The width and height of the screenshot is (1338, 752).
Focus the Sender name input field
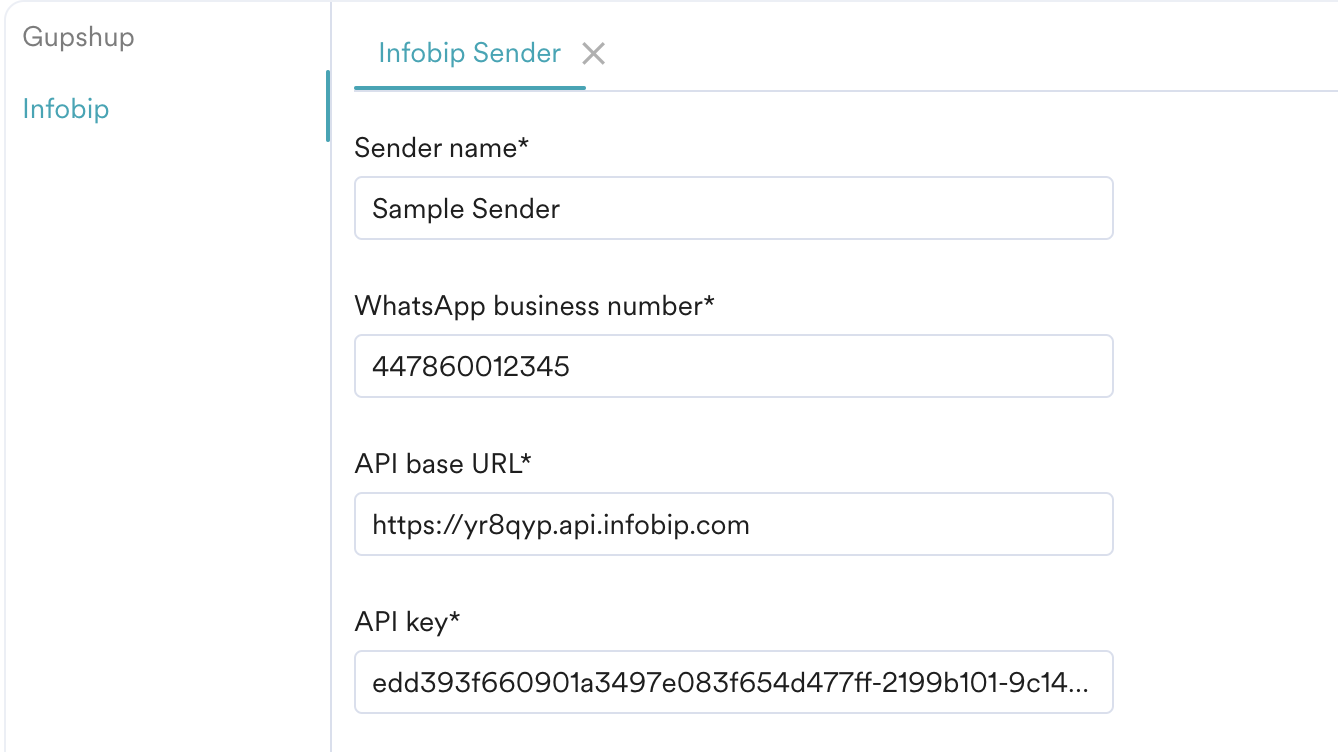[x=734, y=208]
